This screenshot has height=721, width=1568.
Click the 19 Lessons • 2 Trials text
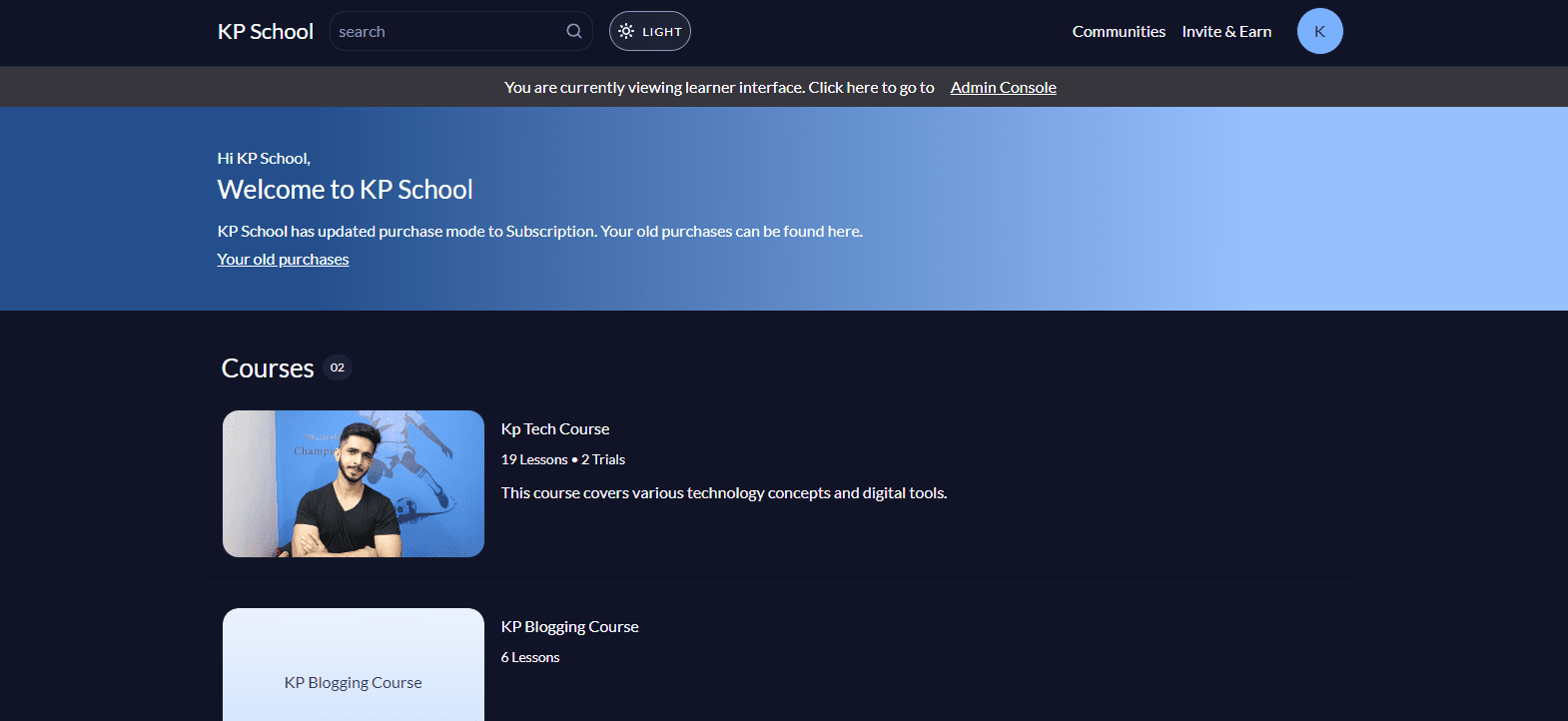tap(563, 459)
